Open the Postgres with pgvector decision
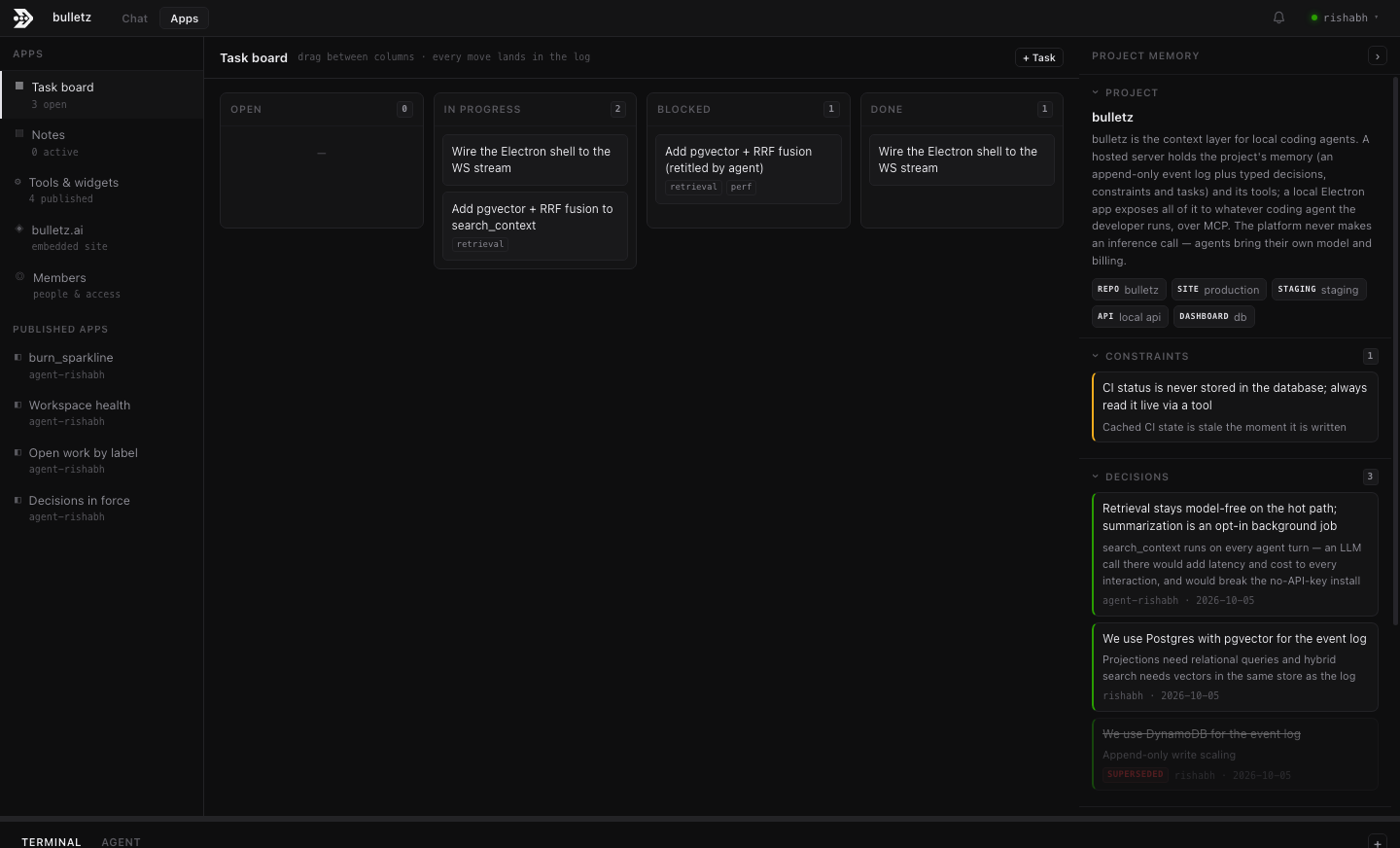The height and width of the screenshot is (848, 1400). pyautogui.click(x=1235, y=666)
